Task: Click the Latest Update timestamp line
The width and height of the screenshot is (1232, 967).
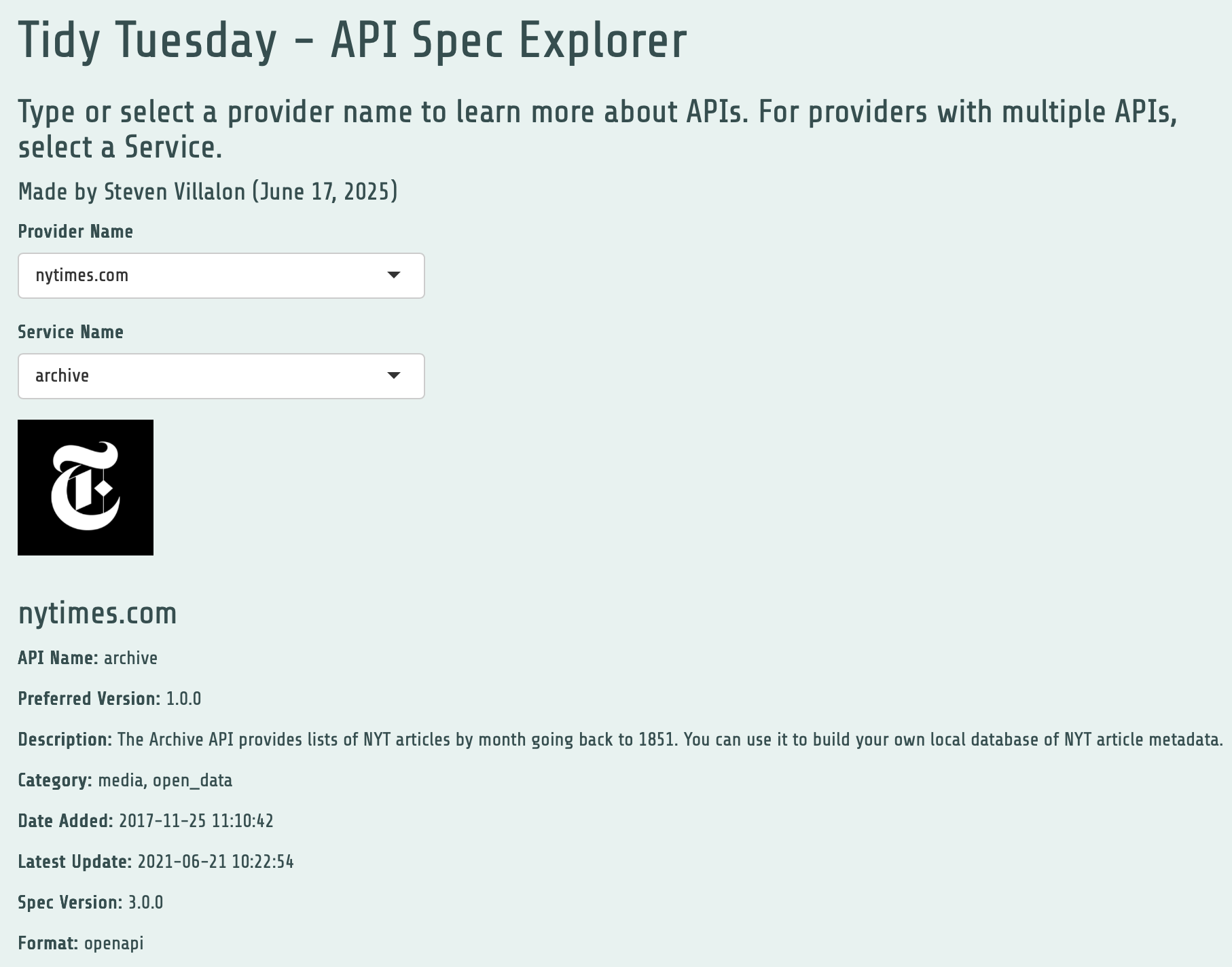Action: point(156,862)
